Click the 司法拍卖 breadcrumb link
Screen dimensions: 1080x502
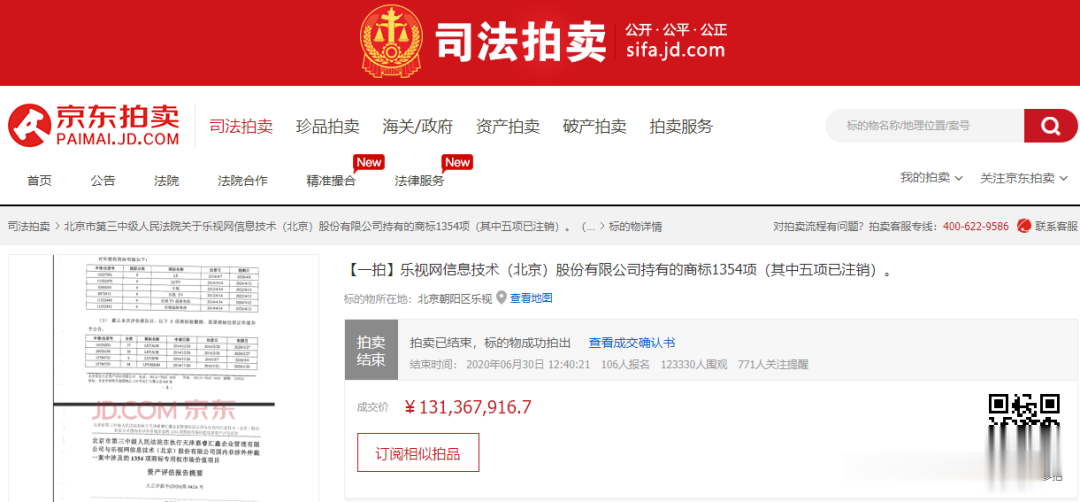[29, 226]
